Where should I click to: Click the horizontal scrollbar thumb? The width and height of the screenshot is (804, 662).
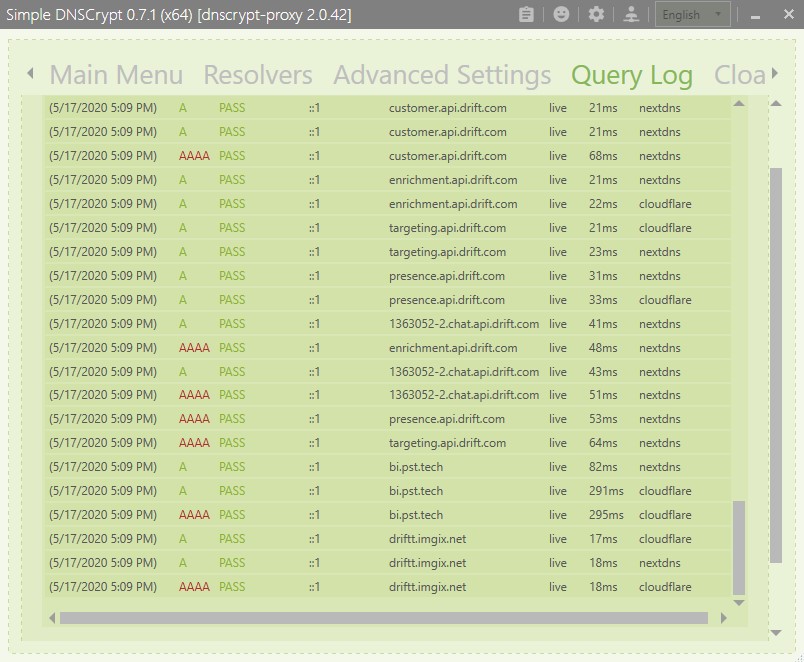click(x=384, y=618)
